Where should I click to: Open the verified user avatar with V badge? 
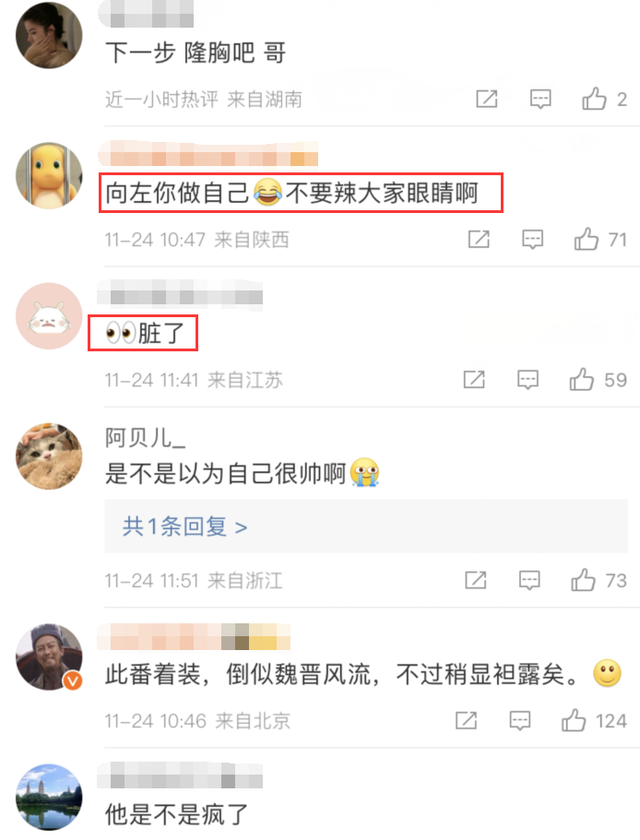49,656
